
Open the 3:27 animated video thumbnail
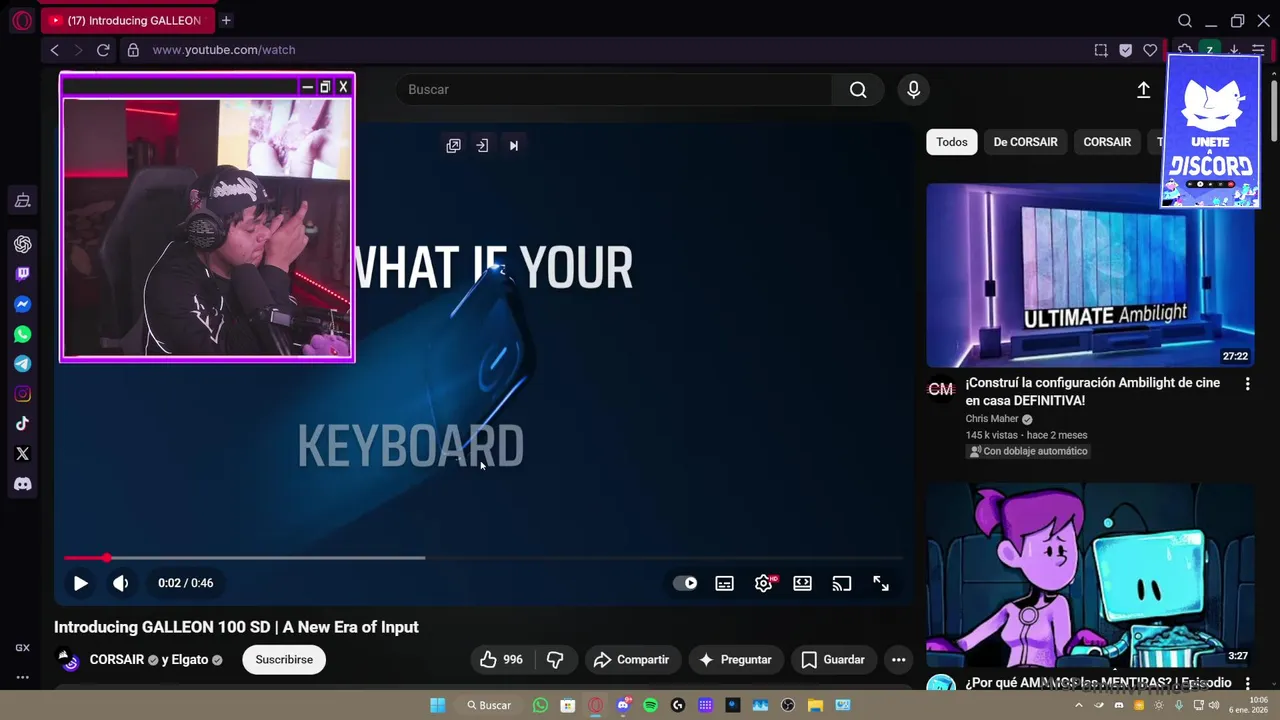point(1090,575)
